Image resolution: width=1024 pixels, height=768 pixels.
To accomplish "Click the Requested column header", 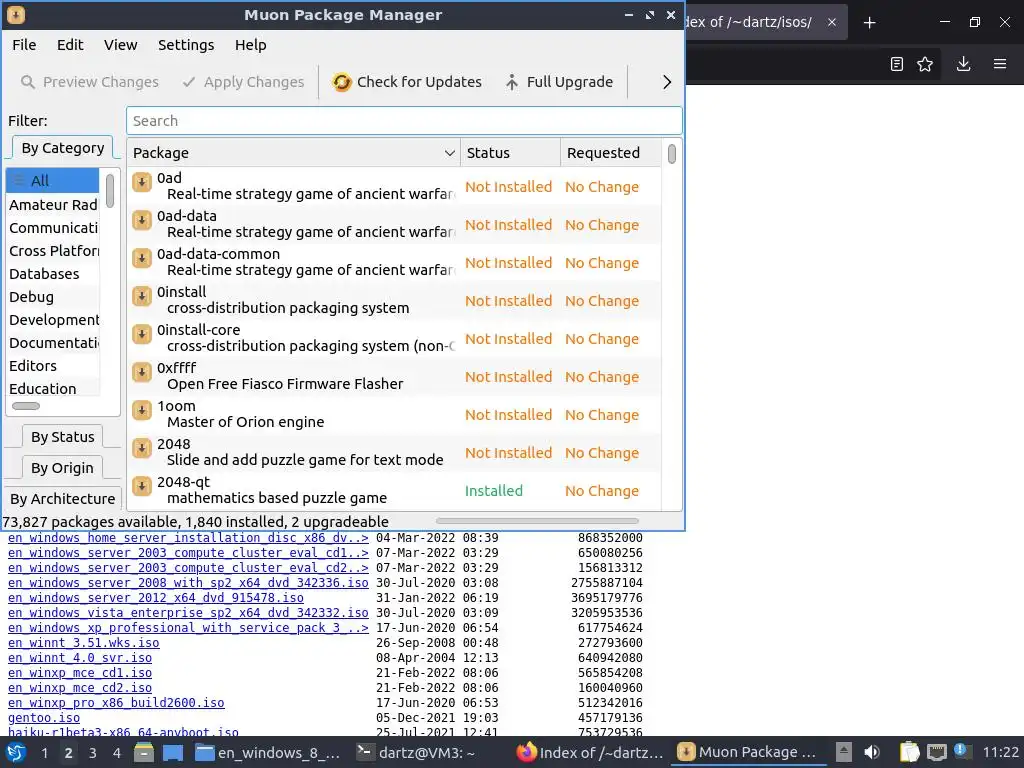I will pos(611,153).
